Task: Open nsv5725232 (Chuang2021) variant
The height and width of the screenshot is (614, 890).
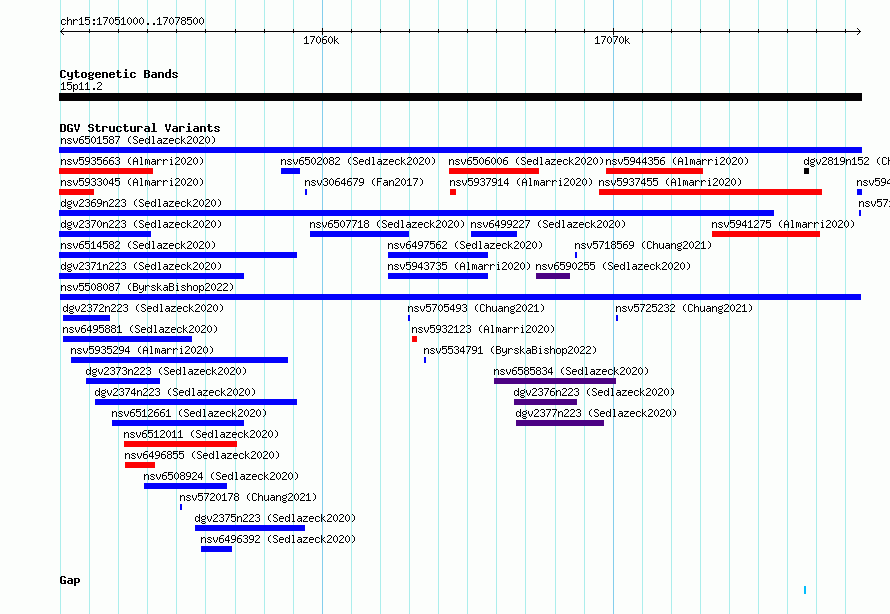Action: 685,308
